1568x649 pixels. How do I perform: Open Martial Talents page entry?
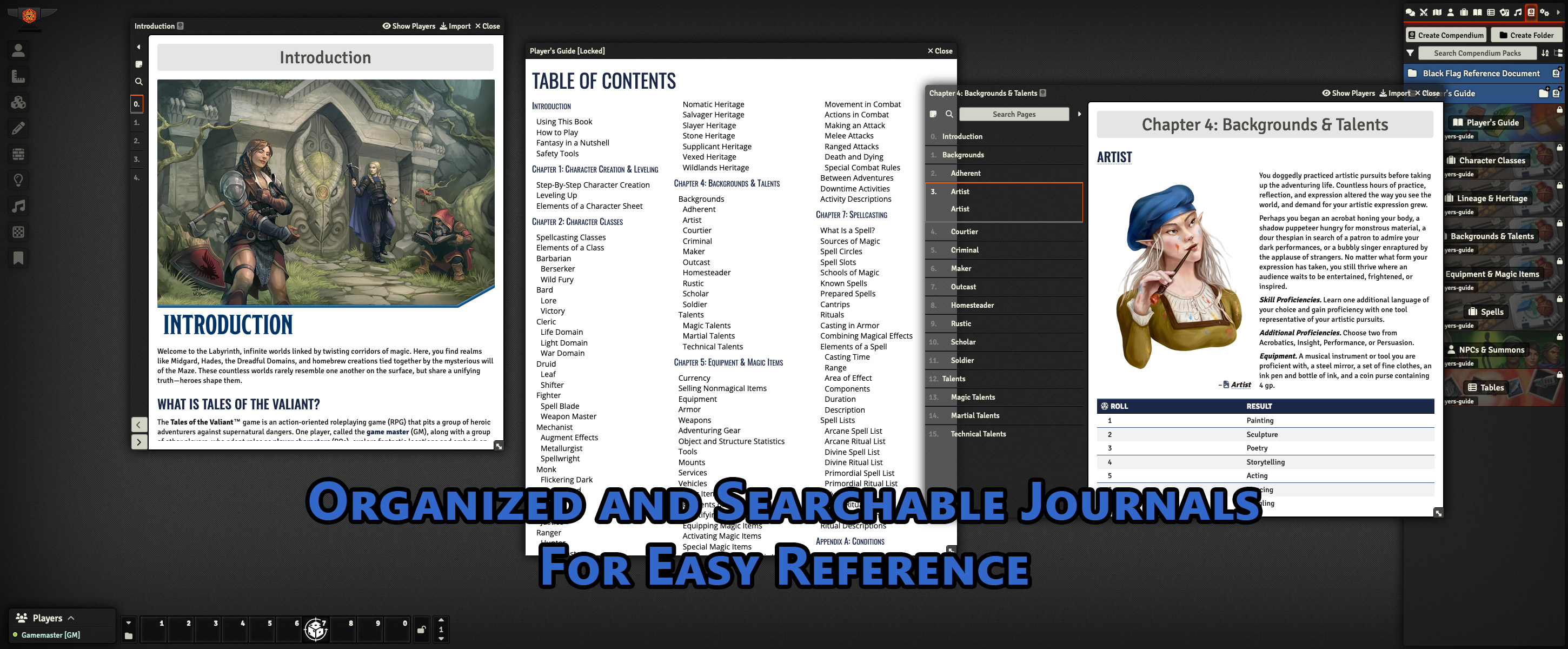(974, 415)
